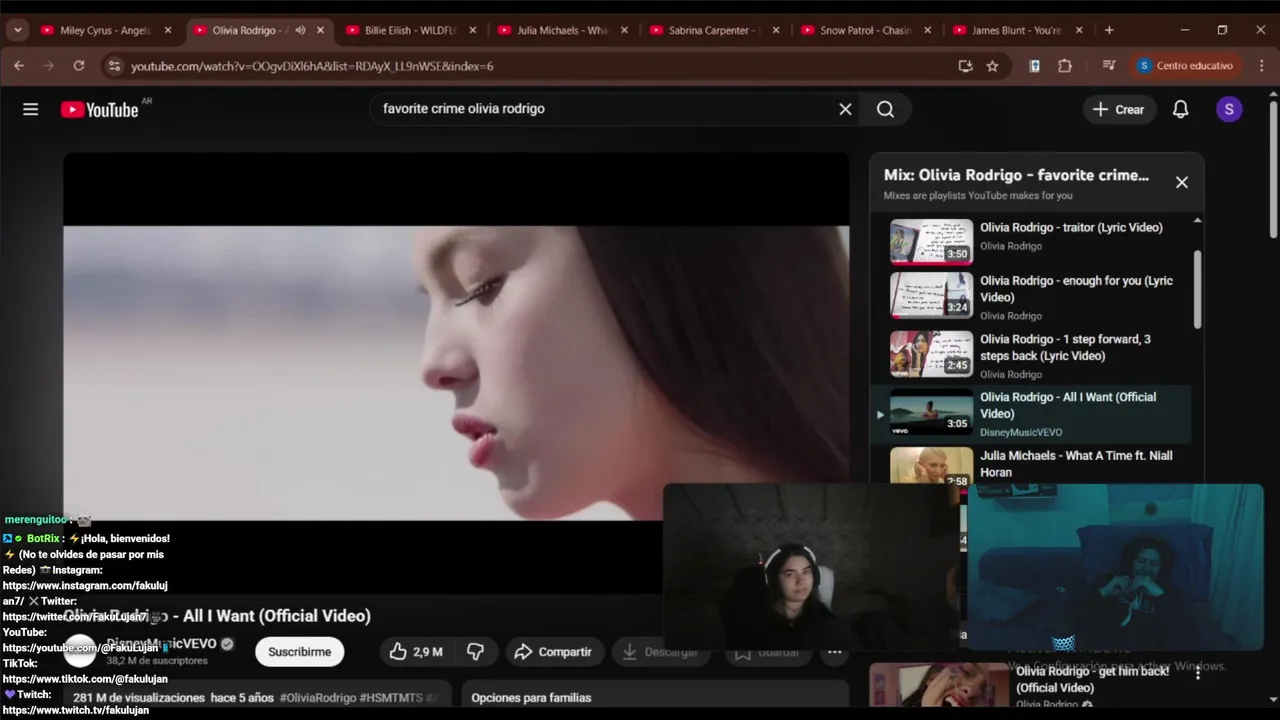The image size is (1280, 720).
Task: Click the page vertical scrollbar
Action: pos(1273,170)
